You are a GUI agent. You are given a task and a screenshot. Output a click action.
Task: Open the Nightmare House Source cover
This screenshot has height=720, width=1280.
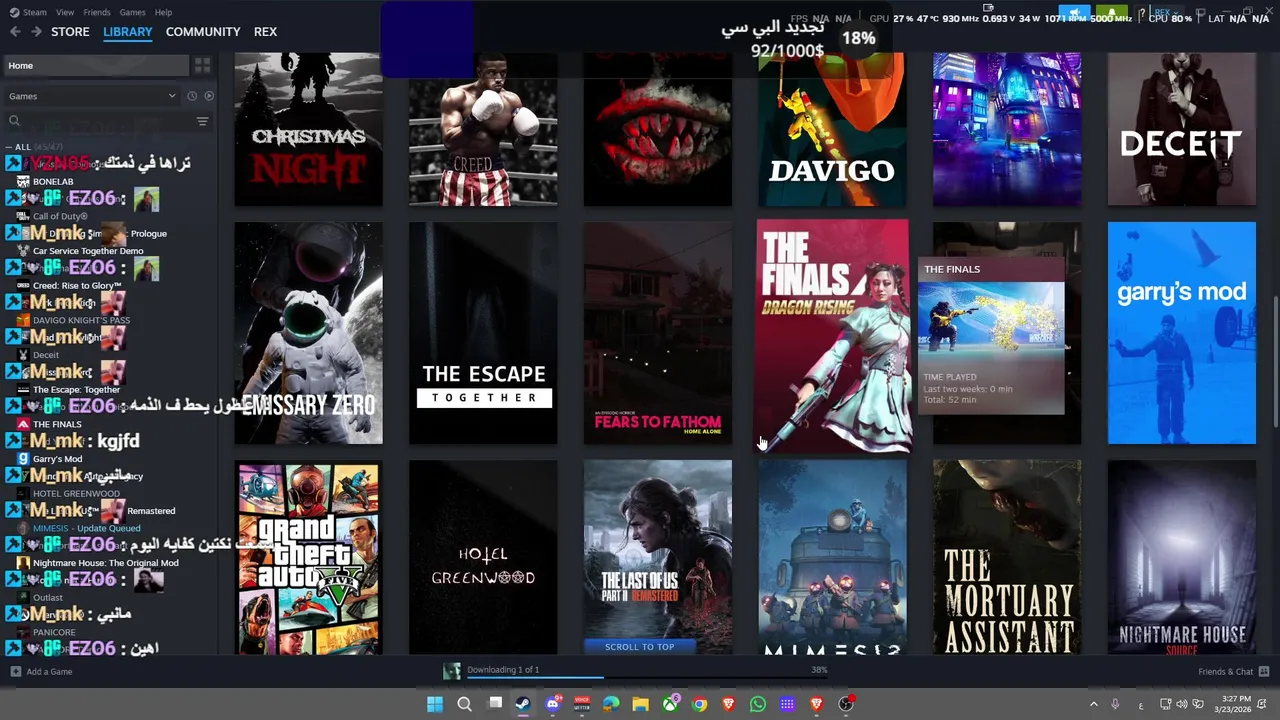pos(1181,557)
